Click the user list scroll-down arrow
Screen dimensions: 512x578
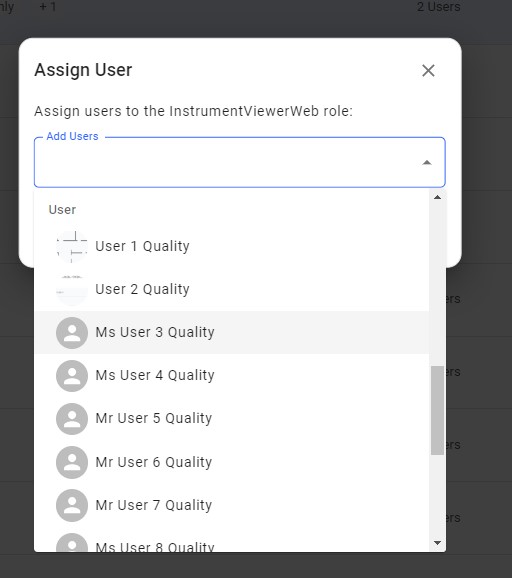point(438,543)
